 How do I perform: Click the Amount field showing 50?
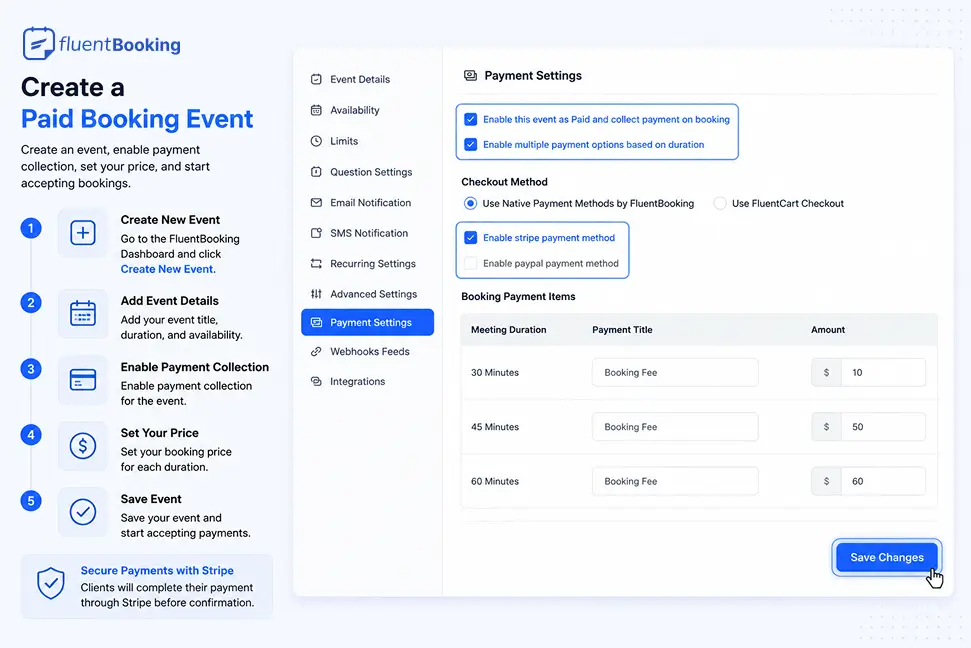pyautogui.click(x=883, y=427)
